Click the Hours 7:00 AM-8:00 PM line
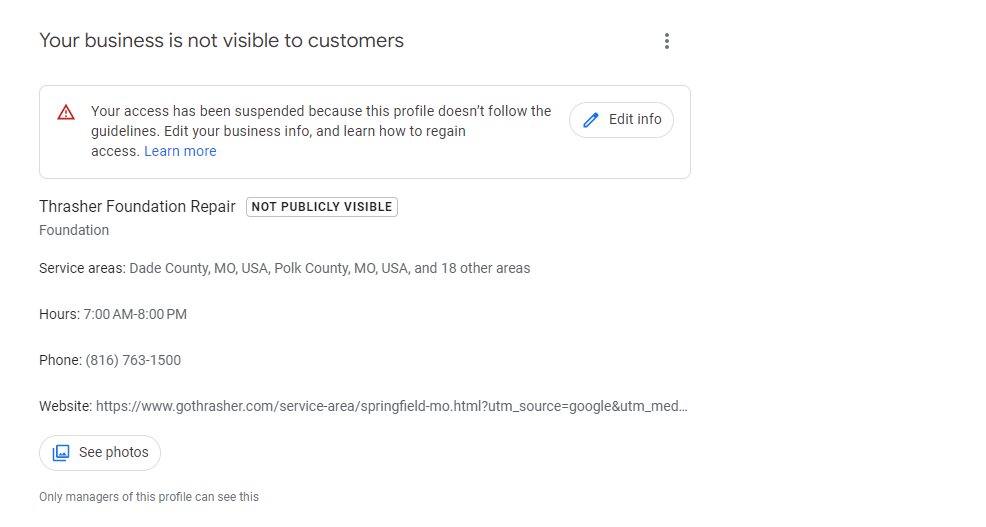Screen dimensions: 986x527 click(113, 314)
